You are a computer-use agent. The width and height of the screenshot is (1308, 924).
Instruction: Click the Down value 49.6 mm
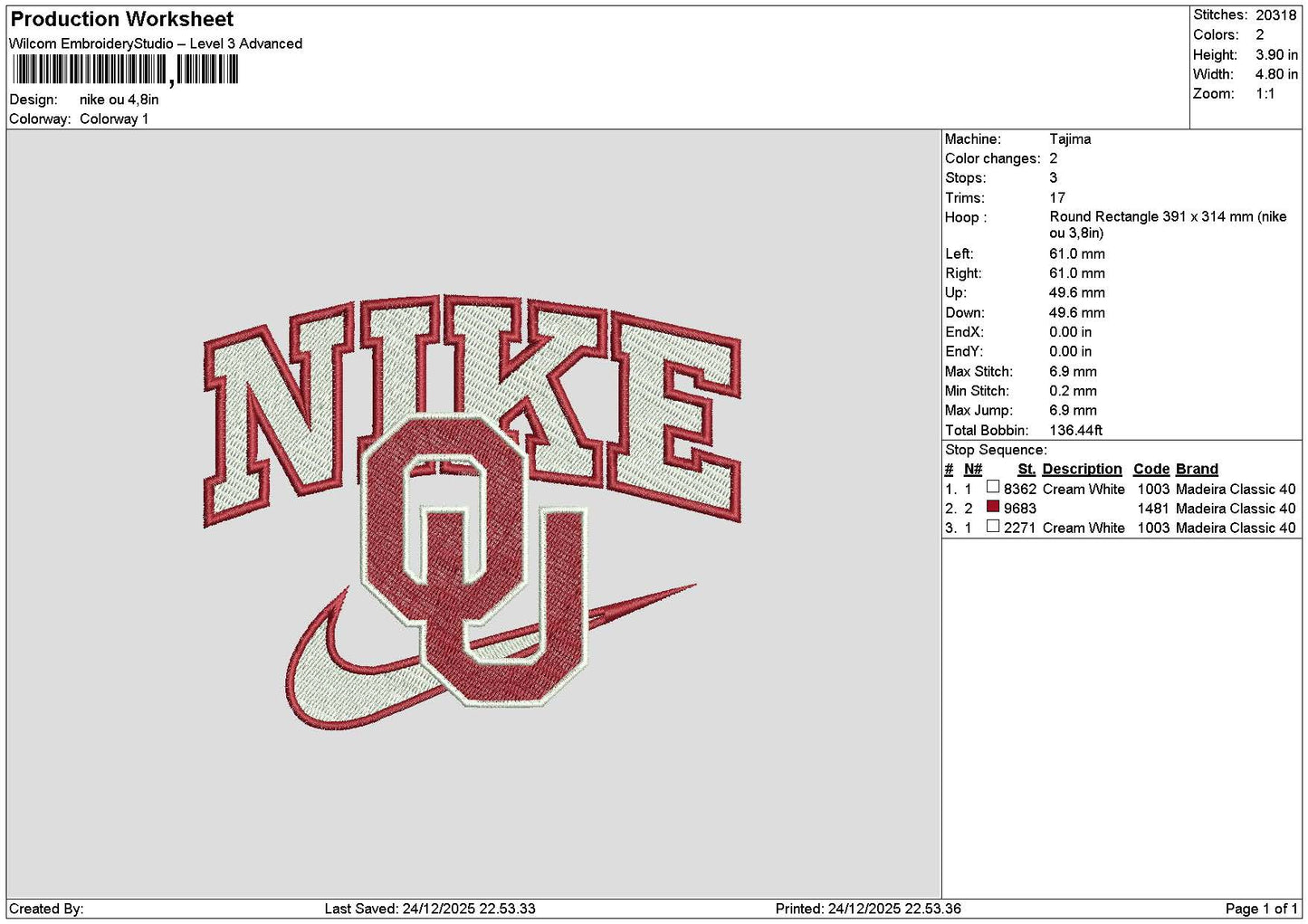[1077, 312]
